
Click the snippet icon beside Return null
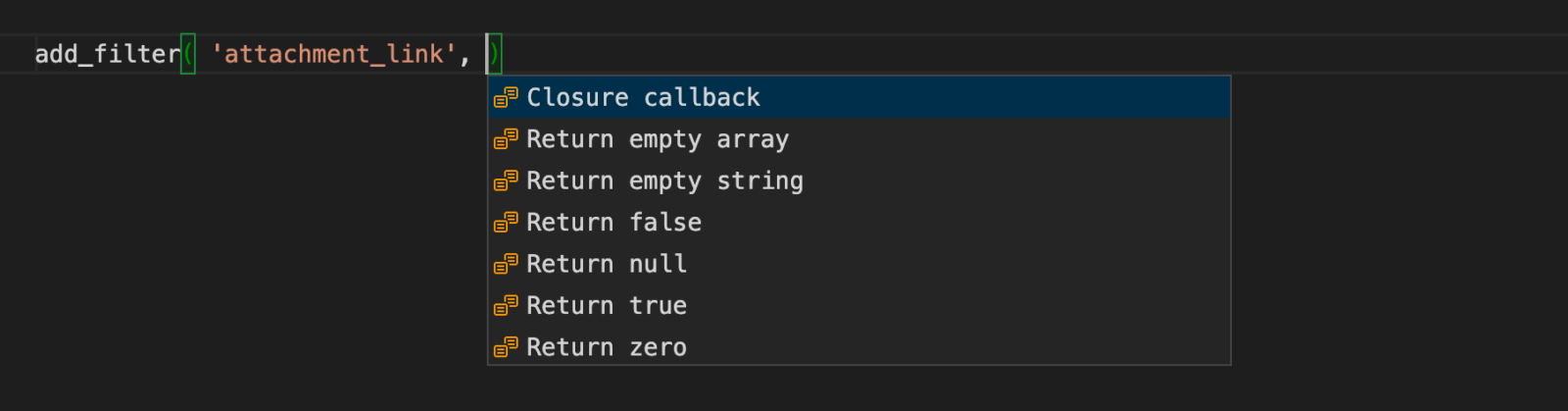pyautogui.click(x=506, y=264)
